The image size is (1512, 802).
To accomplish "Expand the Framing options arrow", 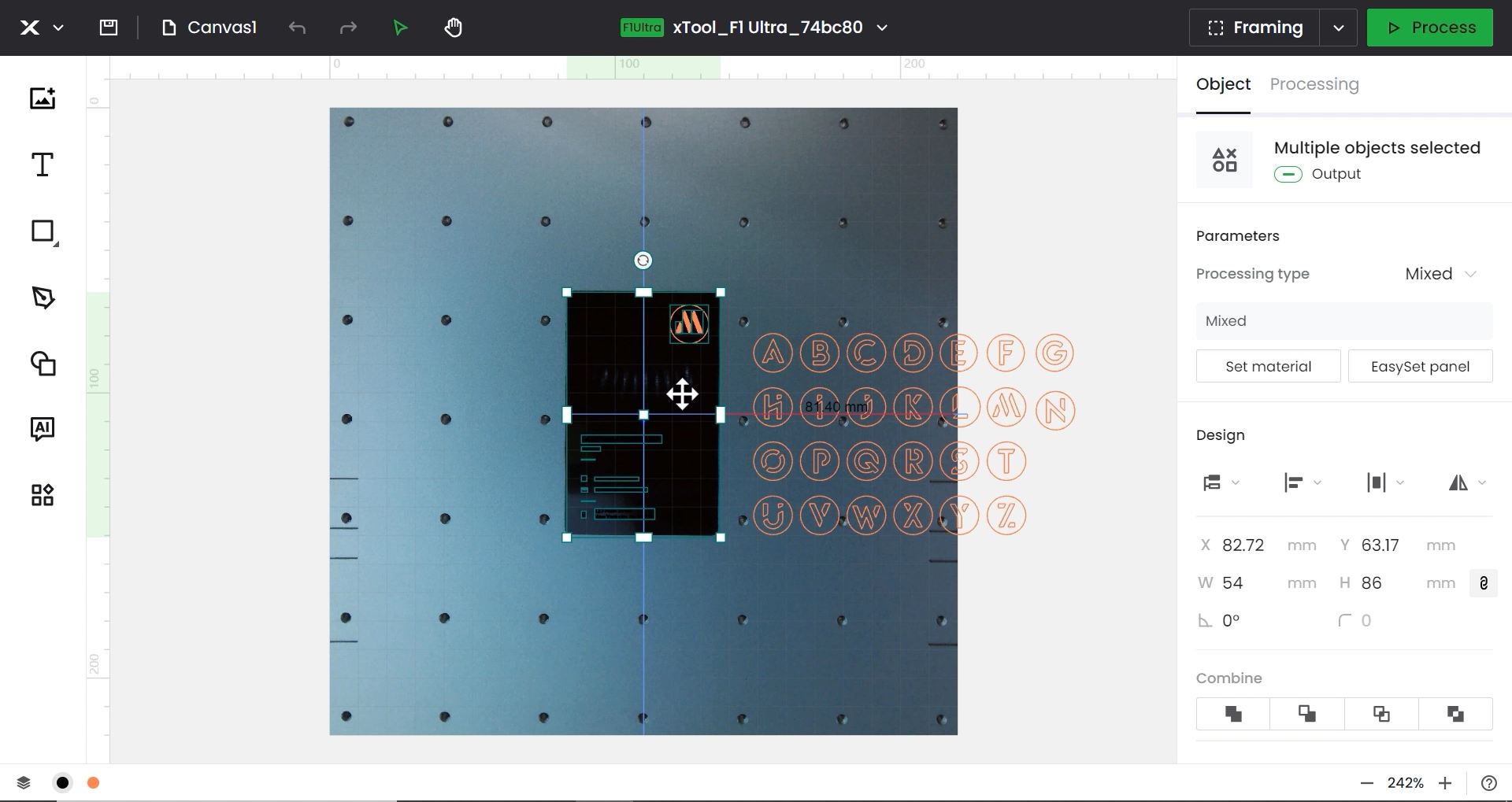I will pyautogui.click(x=1339, y=28).
